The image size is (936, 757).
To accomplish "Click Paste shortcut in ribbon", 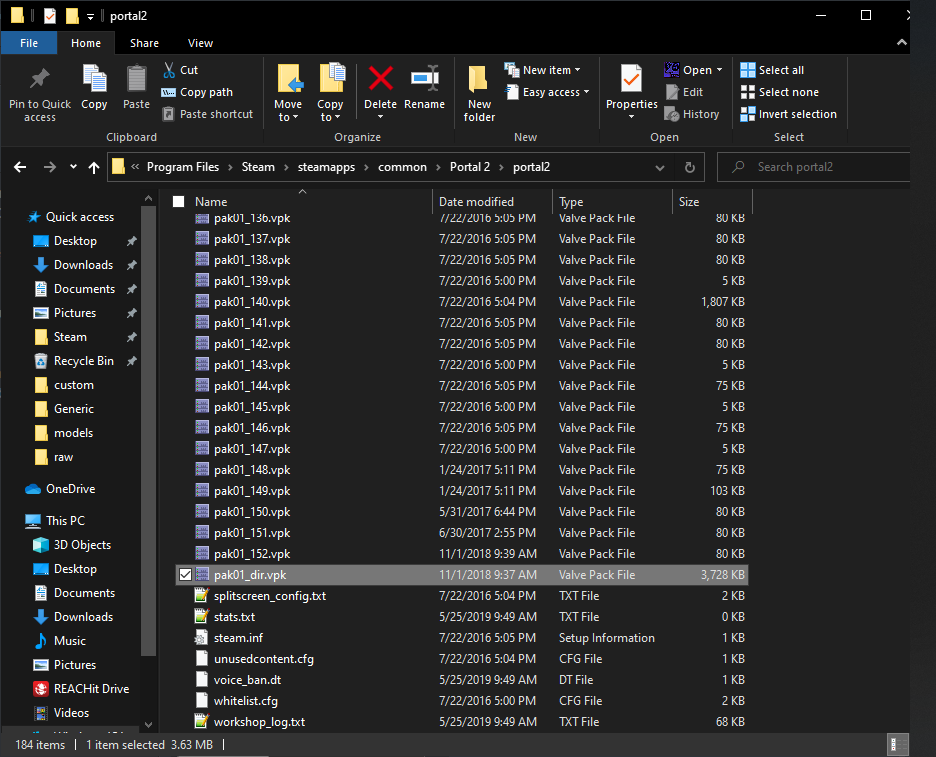I will 208,114.
